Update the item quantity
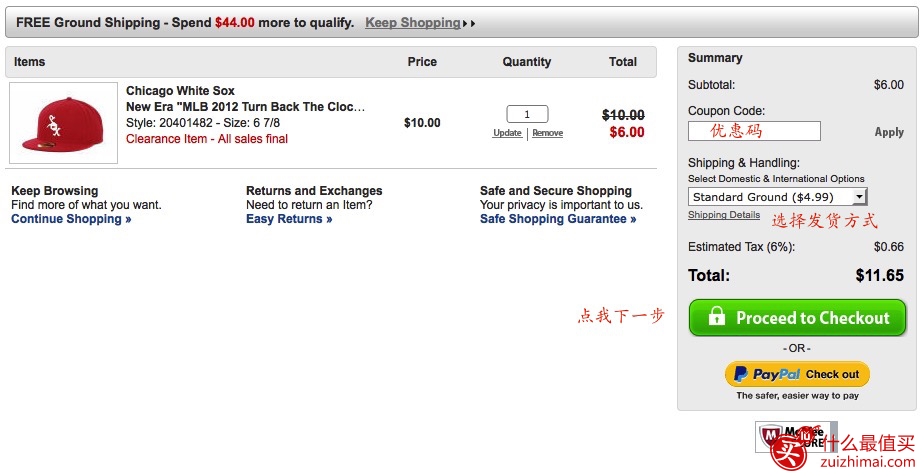Viewport: 924px width, 476px height. 507,133
